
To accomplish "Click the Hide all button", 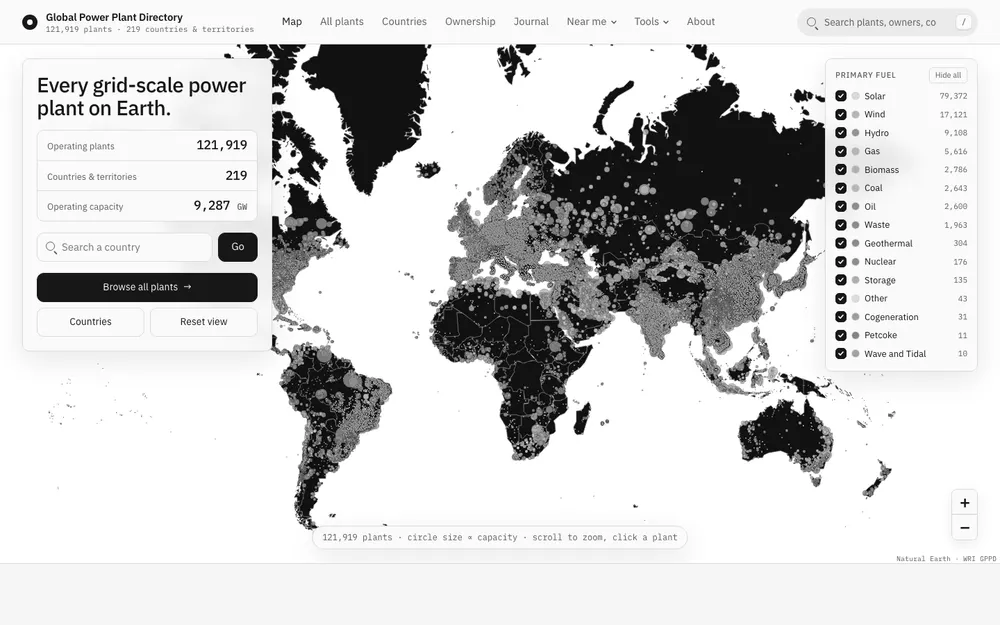I will pyautogui.click(x=948, y=75).
